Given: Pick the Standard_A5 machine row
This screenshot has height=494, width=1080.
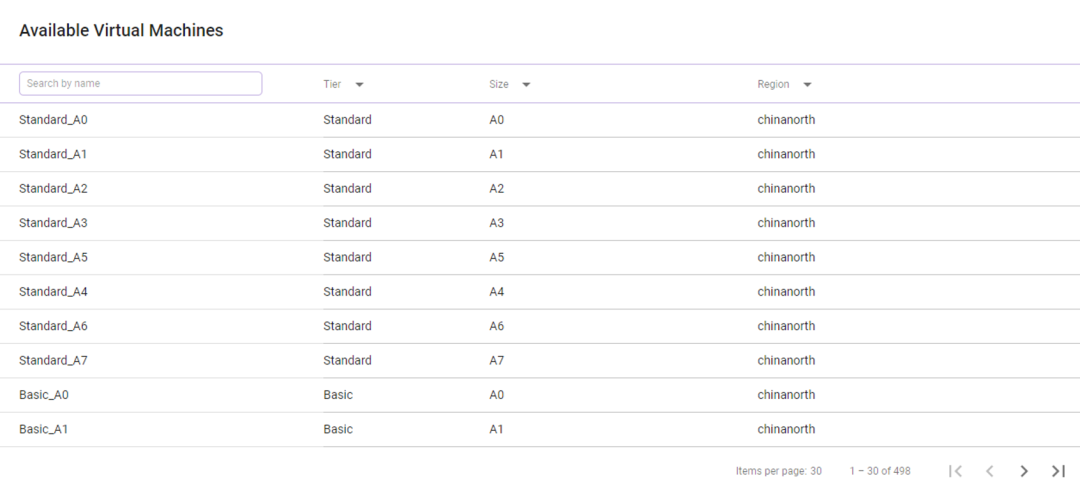Looking at the screenshot, I should [x=54, y=257].
